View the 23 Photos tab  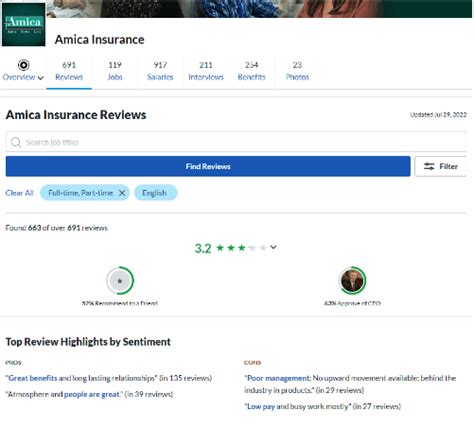point(297,71)
